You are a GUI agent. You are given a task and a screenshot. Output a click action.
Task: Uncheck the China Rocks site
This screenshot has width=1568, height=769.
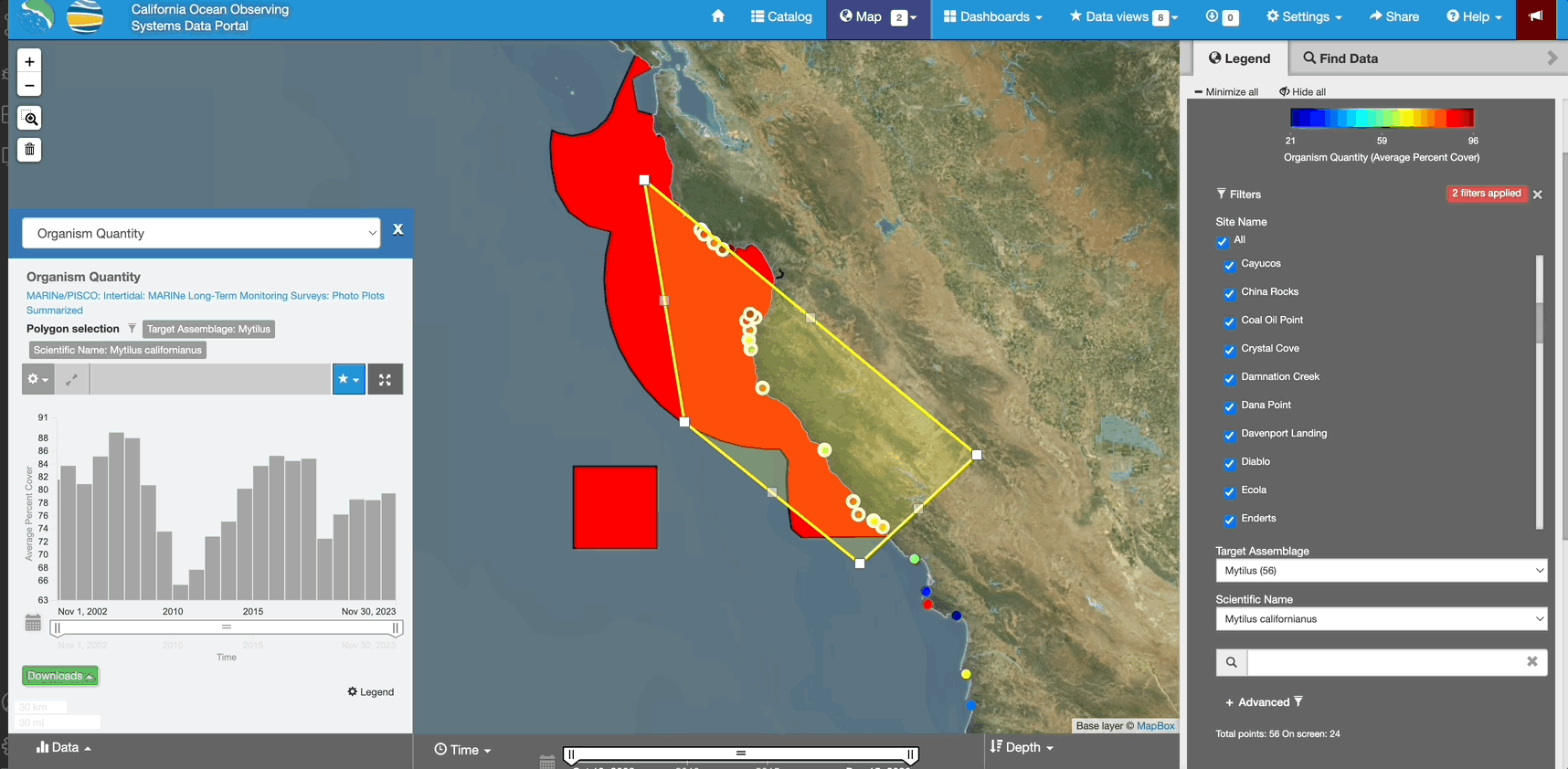click(x=1229, y=293)
